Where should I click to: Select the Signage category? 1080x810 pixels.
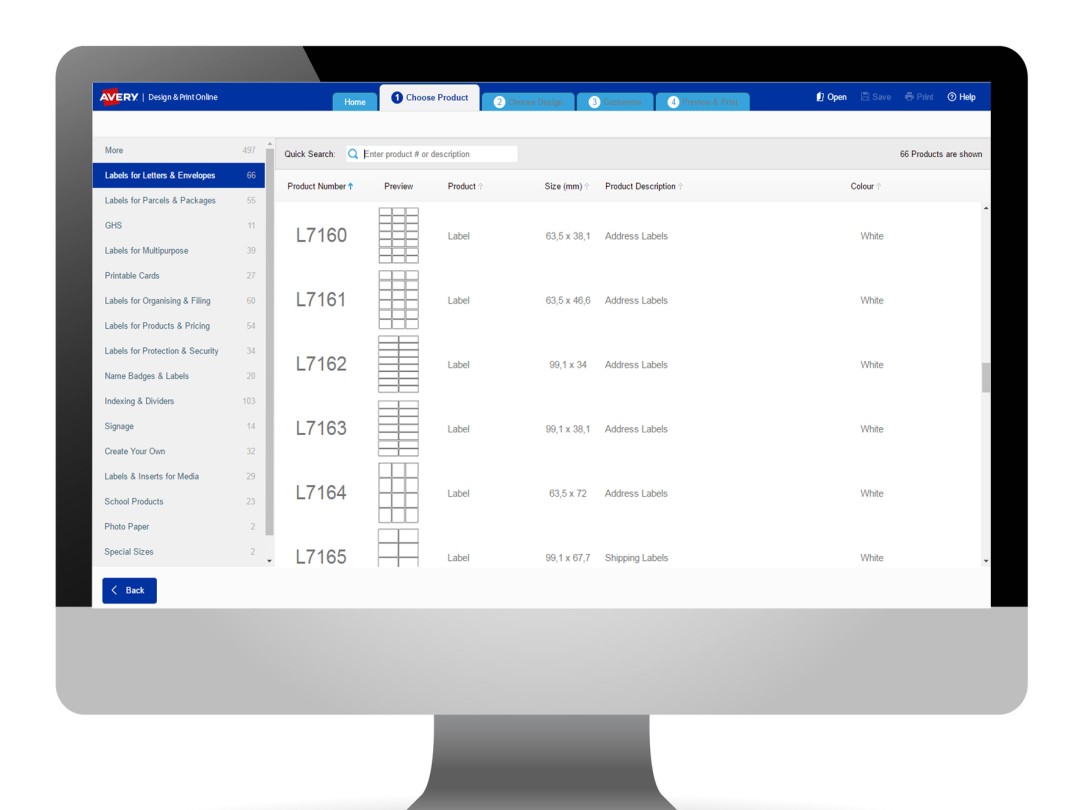point(179,426)
